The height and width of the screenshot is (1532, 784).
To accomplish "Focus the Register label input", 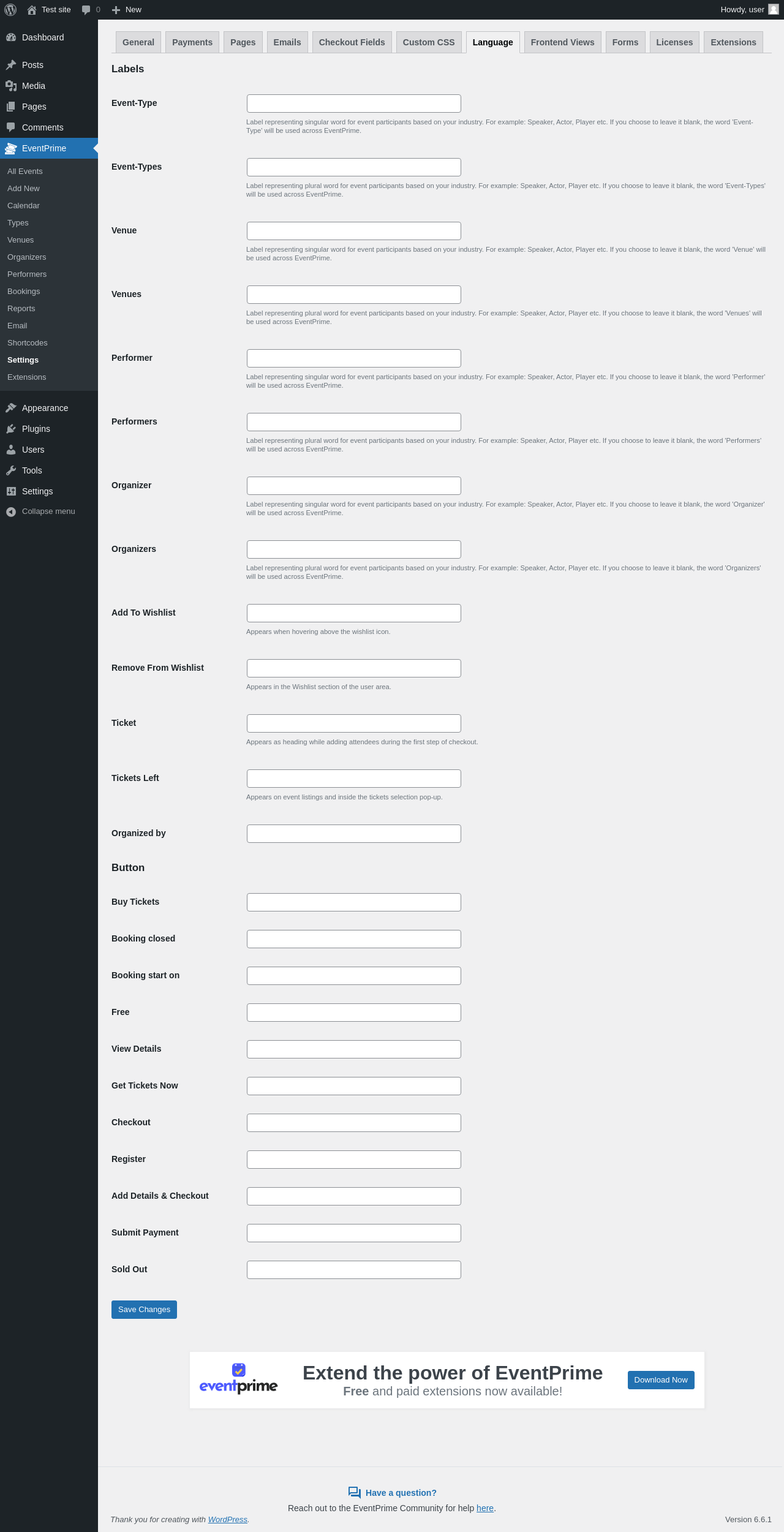I will click(354, 1160).
